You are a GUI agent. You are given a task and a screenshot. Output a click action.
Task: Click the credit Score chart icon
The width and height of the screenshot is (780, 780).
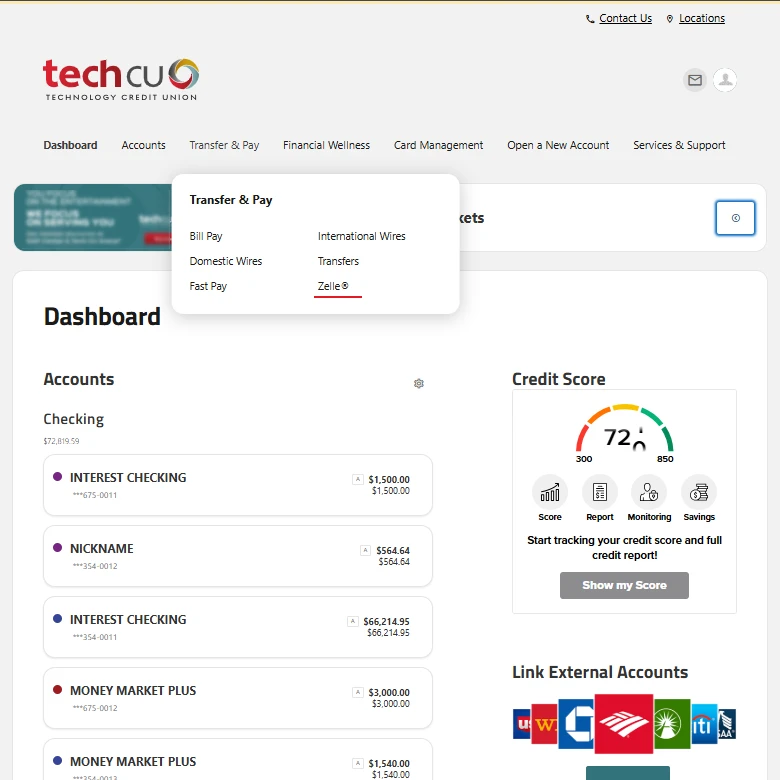click(550, 492)
